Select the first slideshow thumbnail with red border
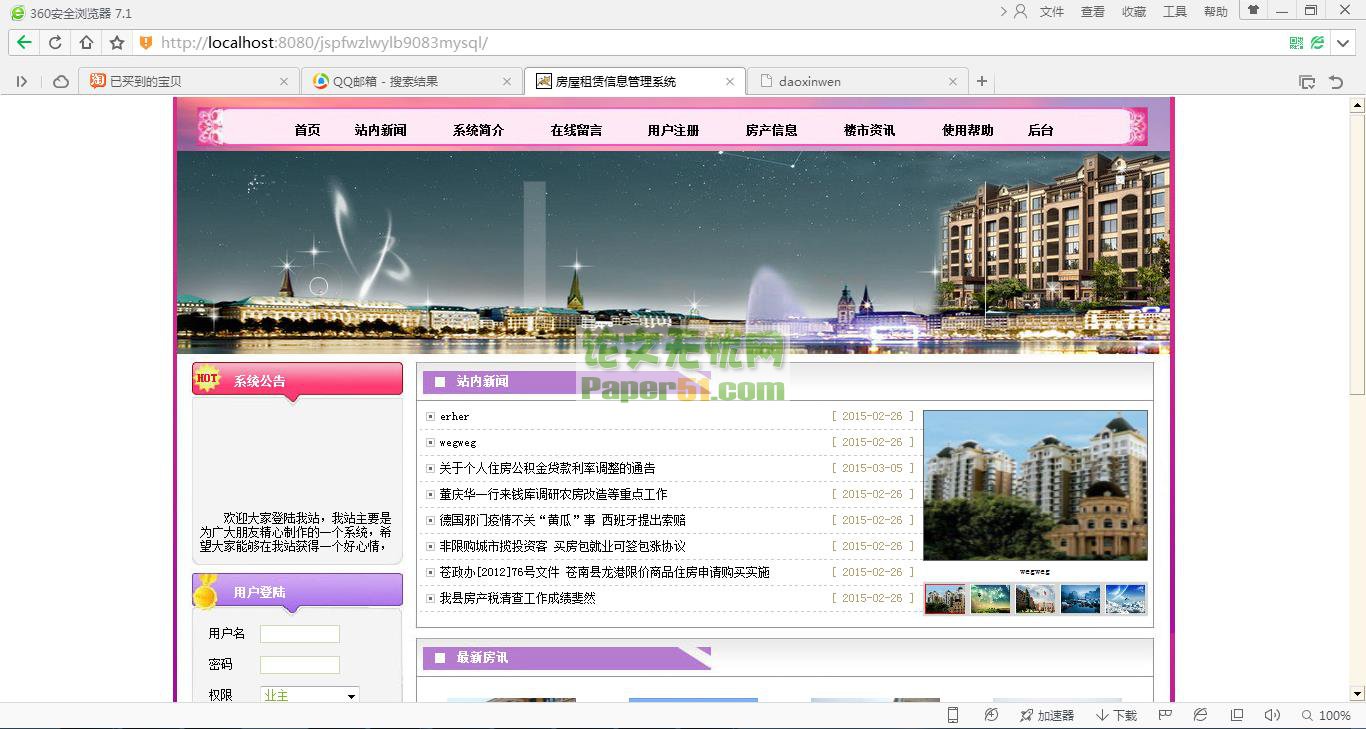Image resolution: width=1366 pixels, height=729 pixels. click(x=945, y=599)
